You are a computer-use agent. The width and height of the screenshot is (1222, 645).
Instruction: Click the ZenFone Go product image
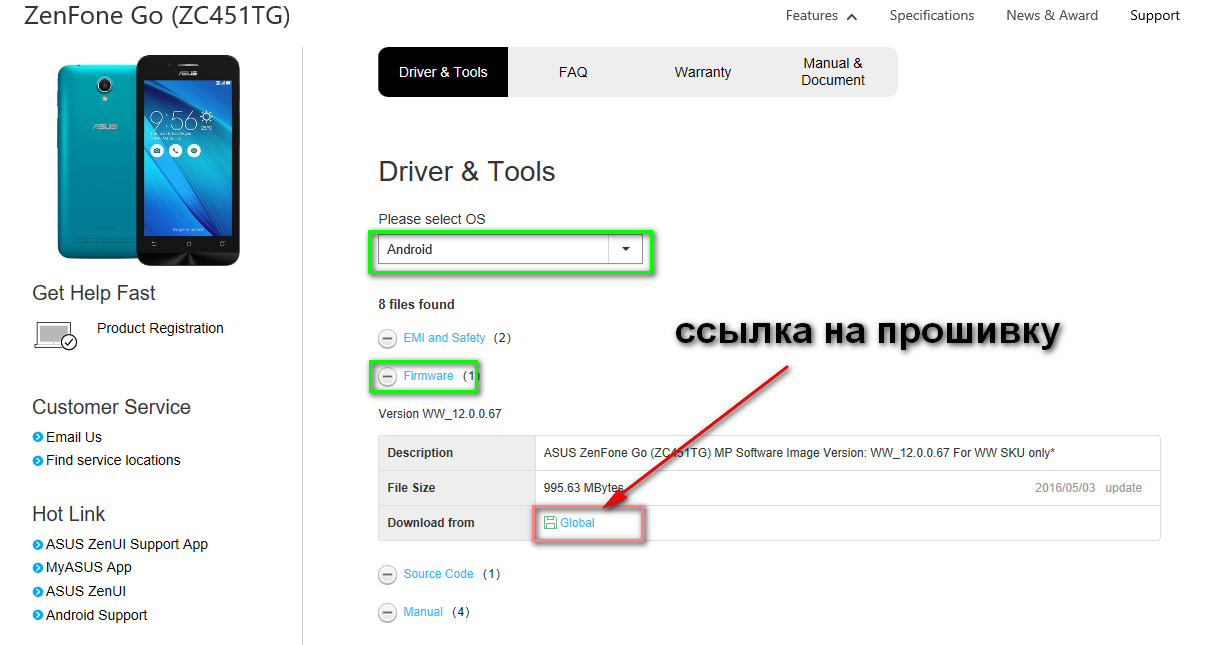click(148, 160)
